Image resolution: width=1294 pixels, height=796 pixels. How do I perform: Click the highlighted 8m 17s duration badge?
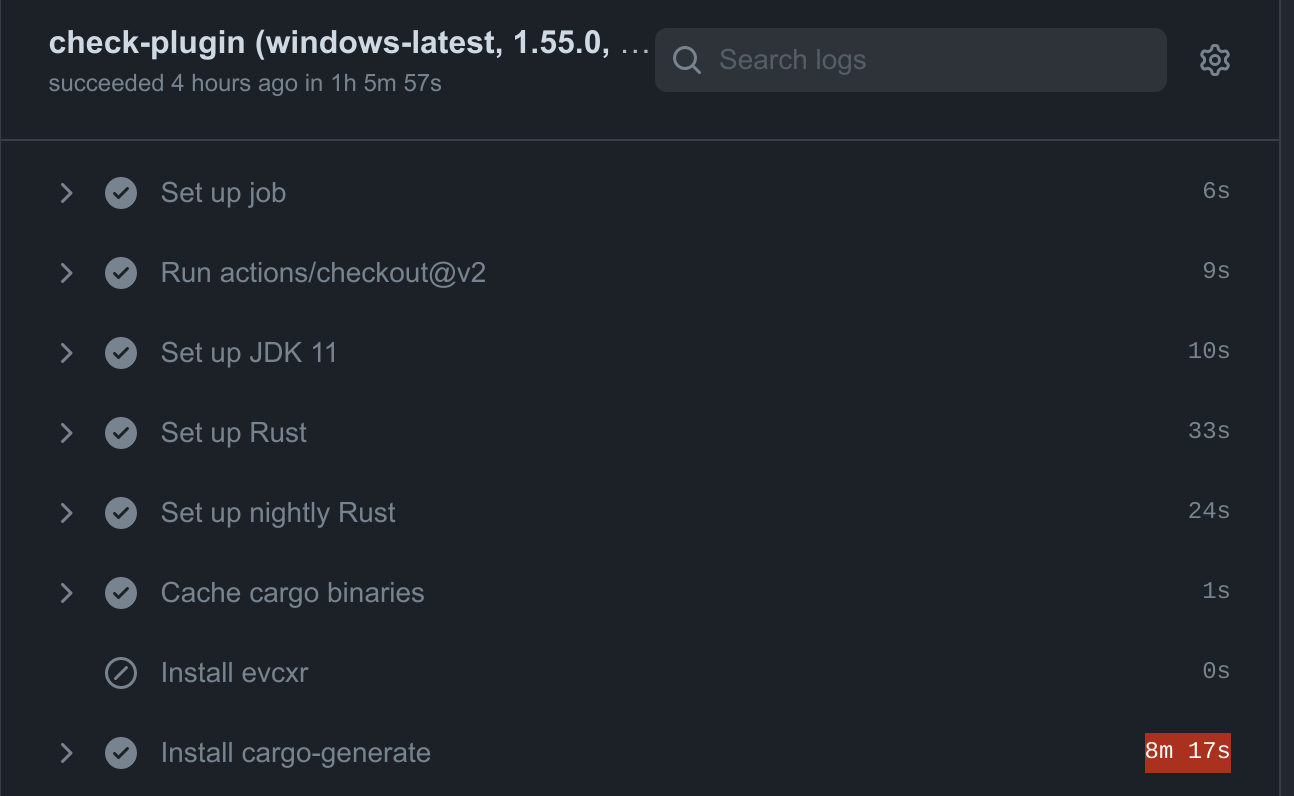click(x=1187, y=752)
